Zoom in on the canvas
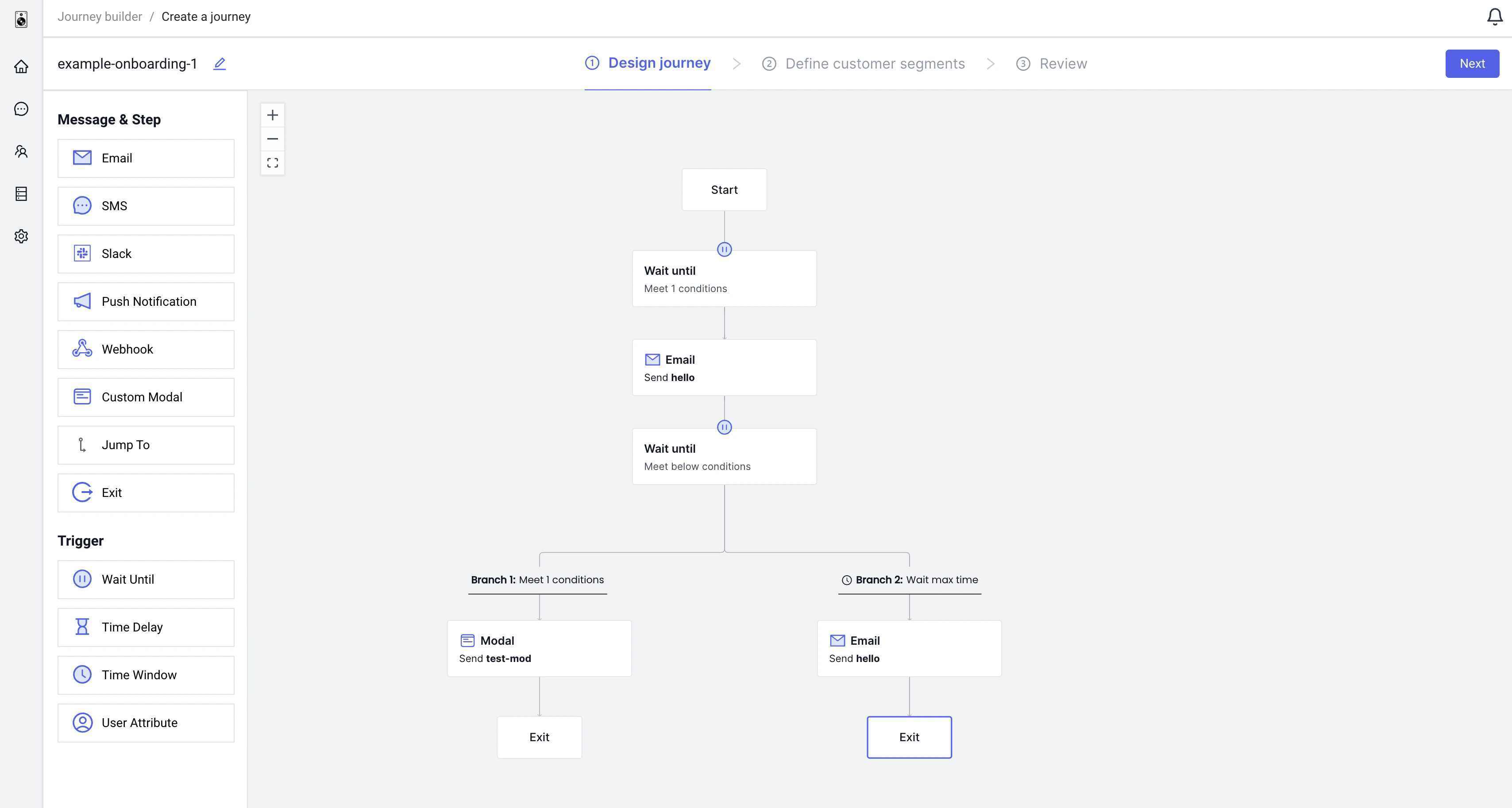 point(272,115)
